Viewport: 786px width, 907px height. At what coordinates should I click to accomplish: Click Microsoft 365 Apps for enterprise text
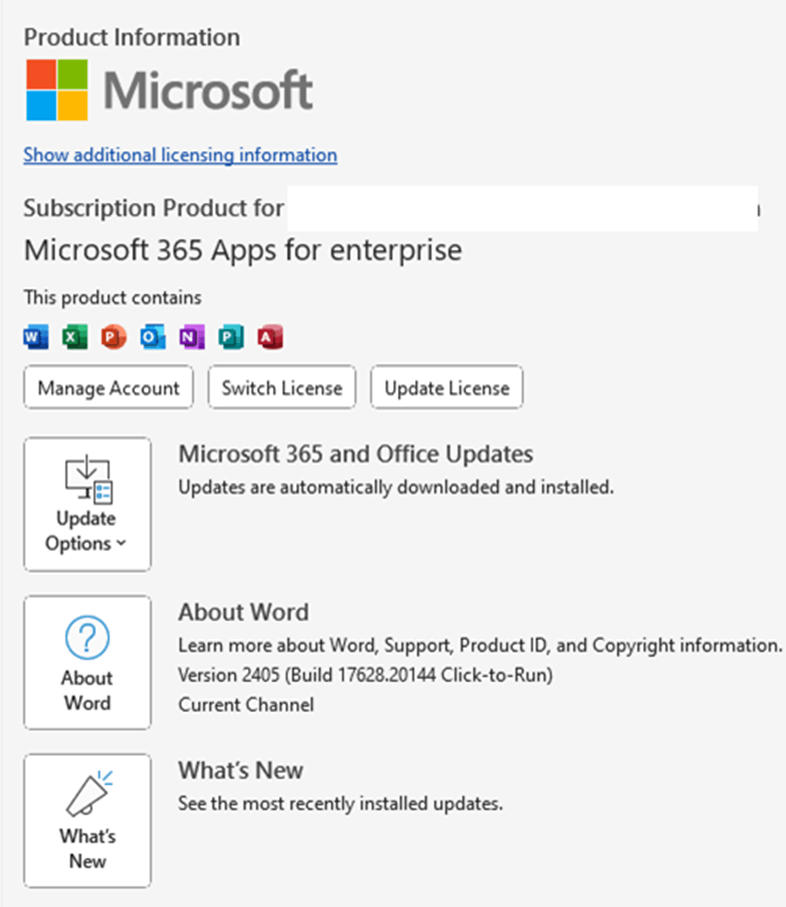coord(243,250)
